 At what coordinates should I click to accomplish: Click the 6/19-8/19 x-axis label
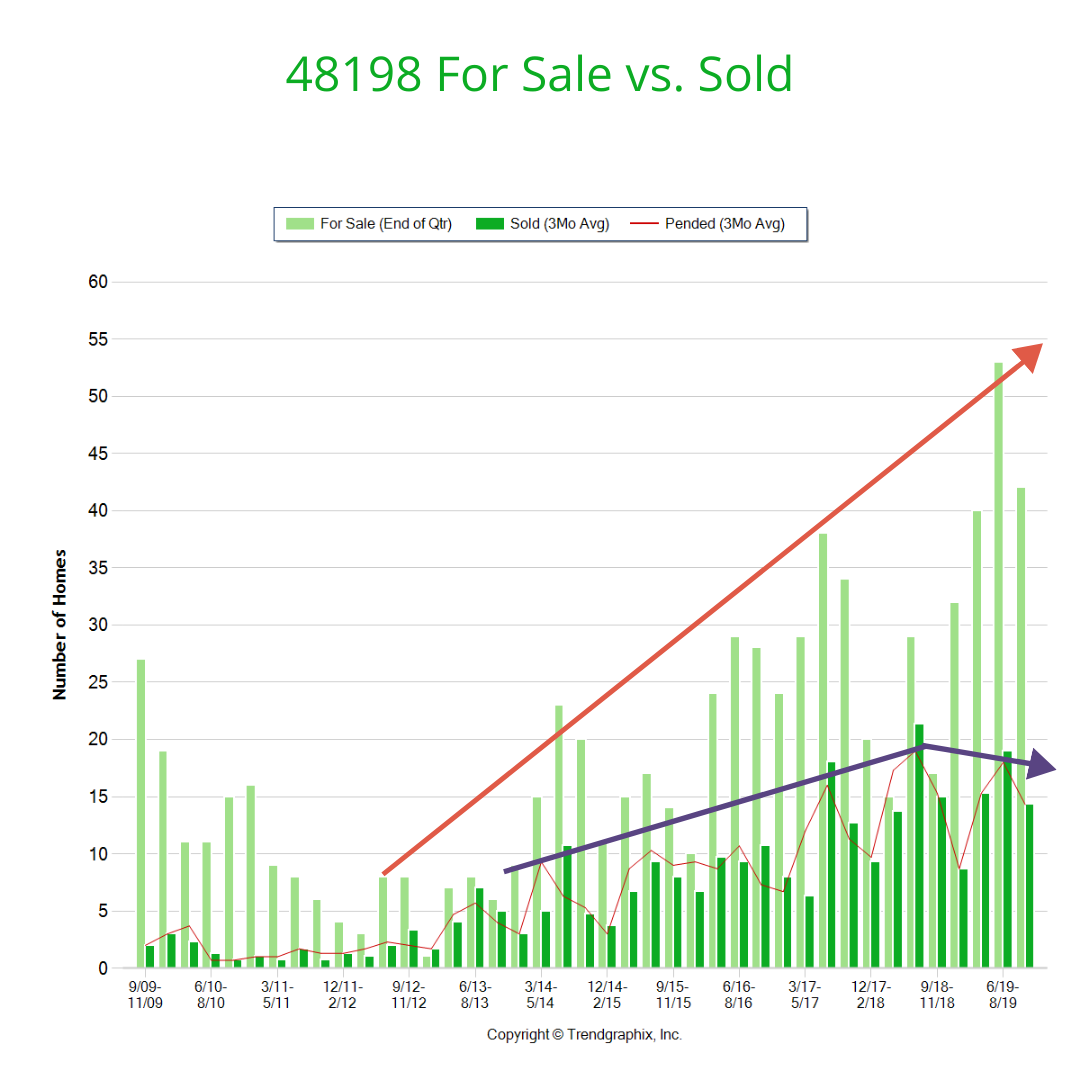[x=1003, y=994]
